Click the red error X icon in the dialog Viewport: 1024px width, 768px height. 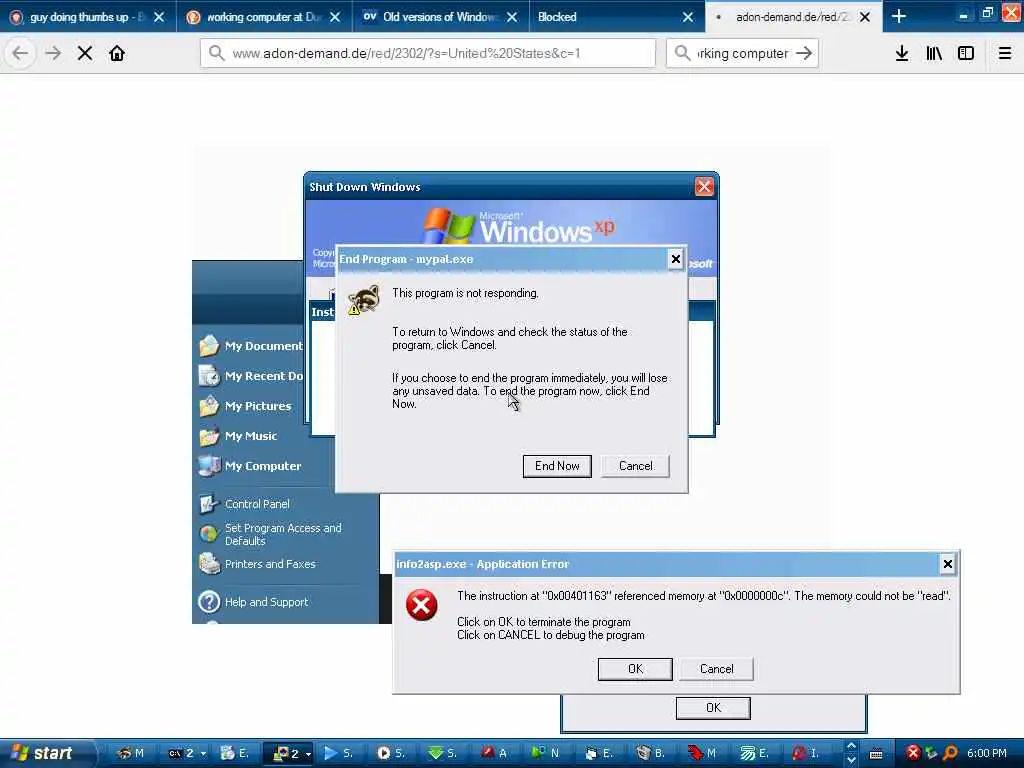422,605
